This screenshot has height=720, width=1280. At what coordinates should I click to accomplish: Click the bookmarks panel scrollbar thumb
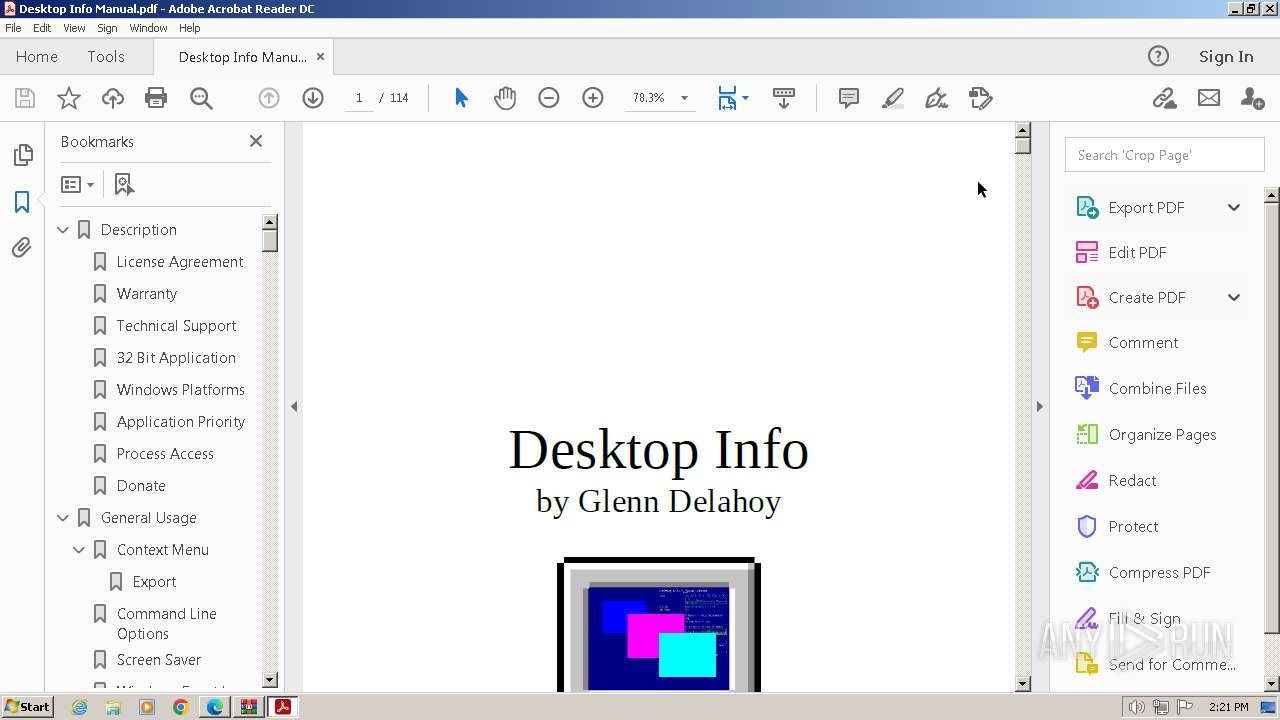coord(270,239)
